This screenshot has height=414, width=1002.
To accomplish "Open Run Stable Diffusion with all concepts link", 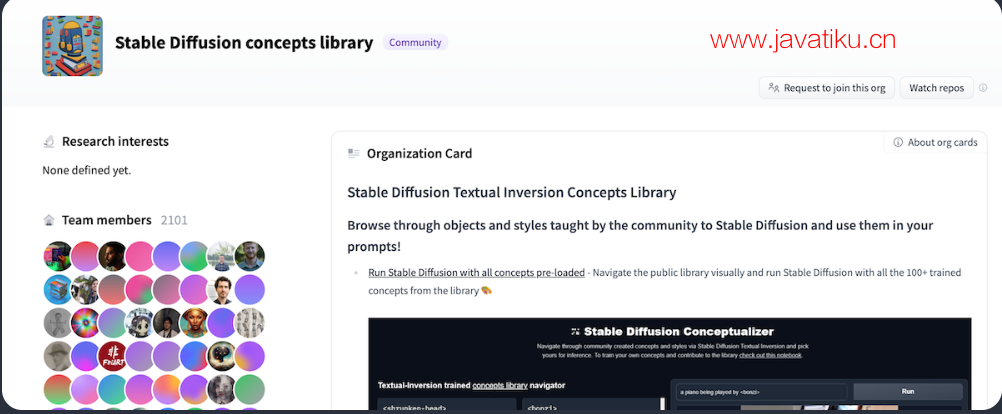I will point(476,273).
